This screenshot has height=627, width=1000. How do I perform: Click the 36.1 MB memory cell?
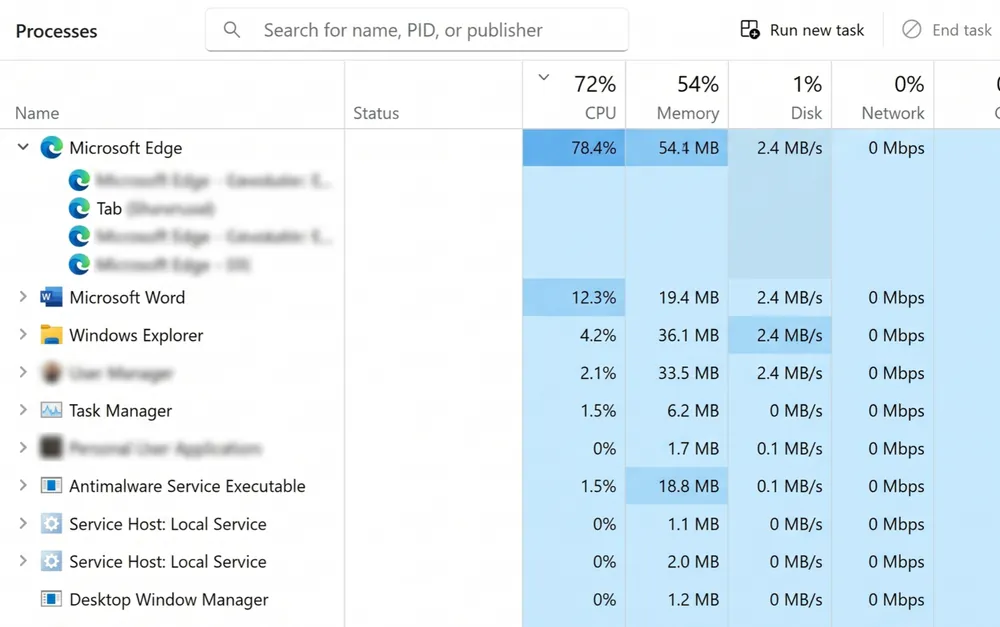(x=677, y=335)
